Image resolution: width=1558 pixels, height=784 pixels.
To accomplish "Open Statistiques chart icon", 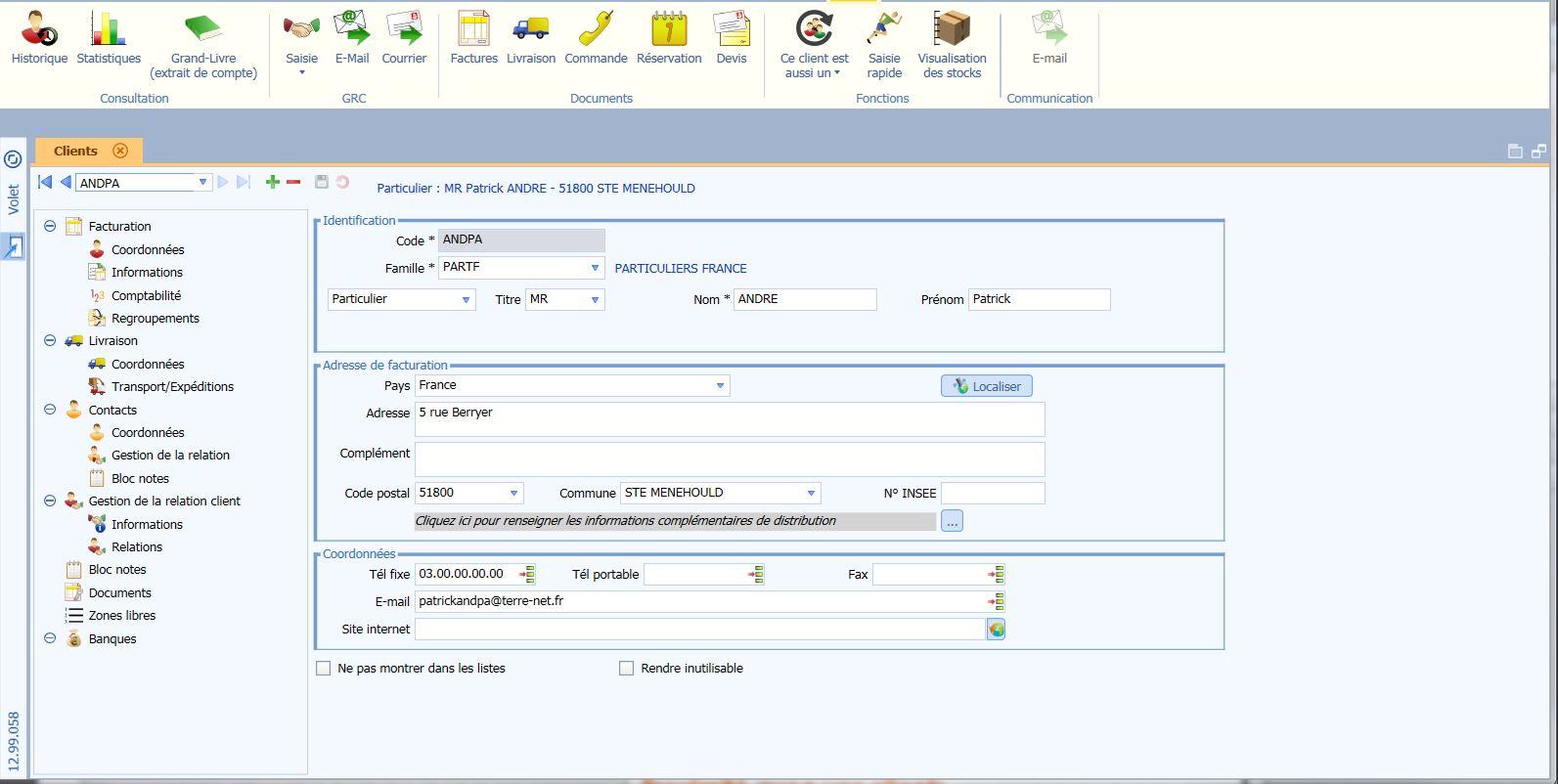I will 109,38.
